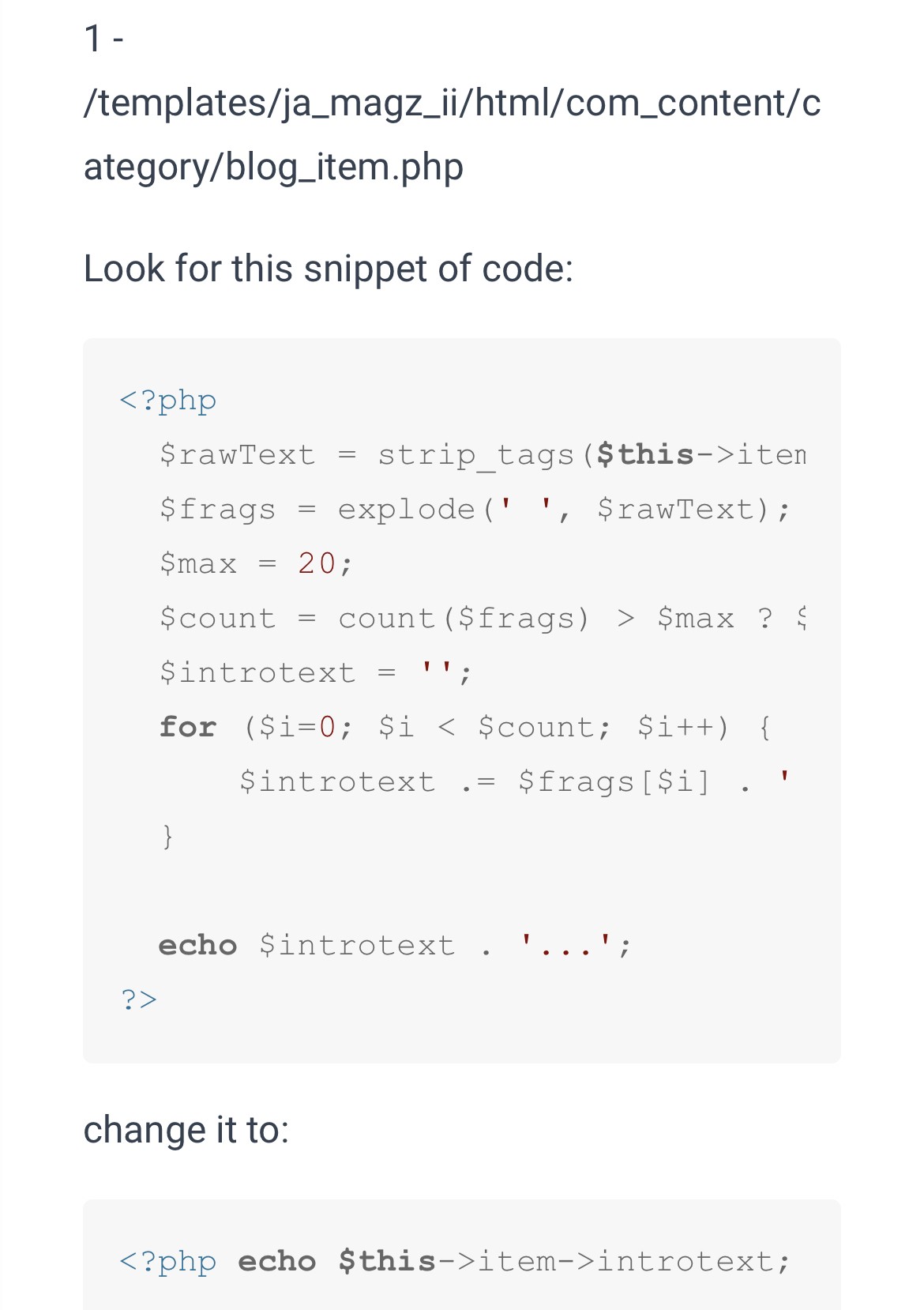Click the $max variable name
The image size is (924, 1310).
(x=197, y=564)
